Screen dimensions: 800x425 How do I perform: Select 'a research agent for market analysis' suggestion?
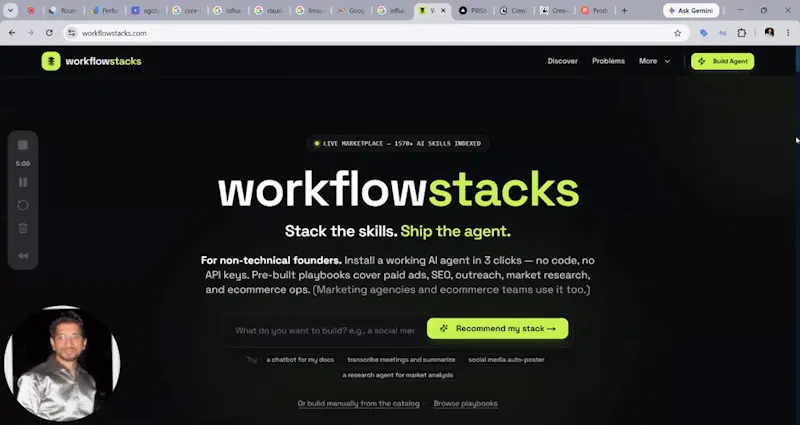[397, 375]
